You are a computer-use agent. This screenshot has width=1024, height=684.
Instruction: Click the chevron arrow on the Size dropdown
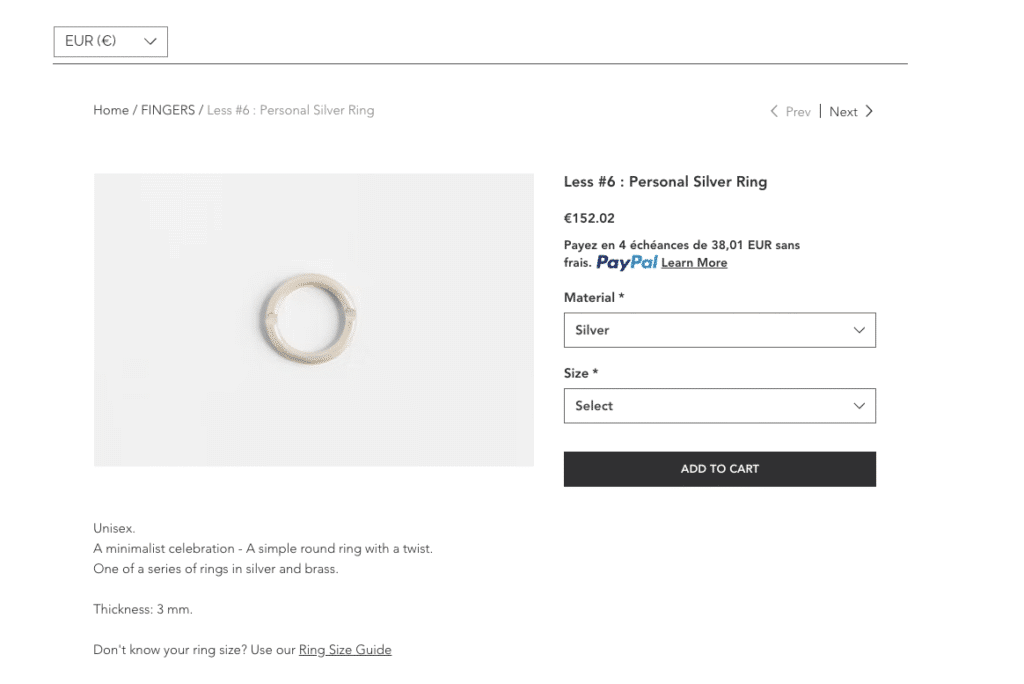pyautogui.click(x=858, y=405)
